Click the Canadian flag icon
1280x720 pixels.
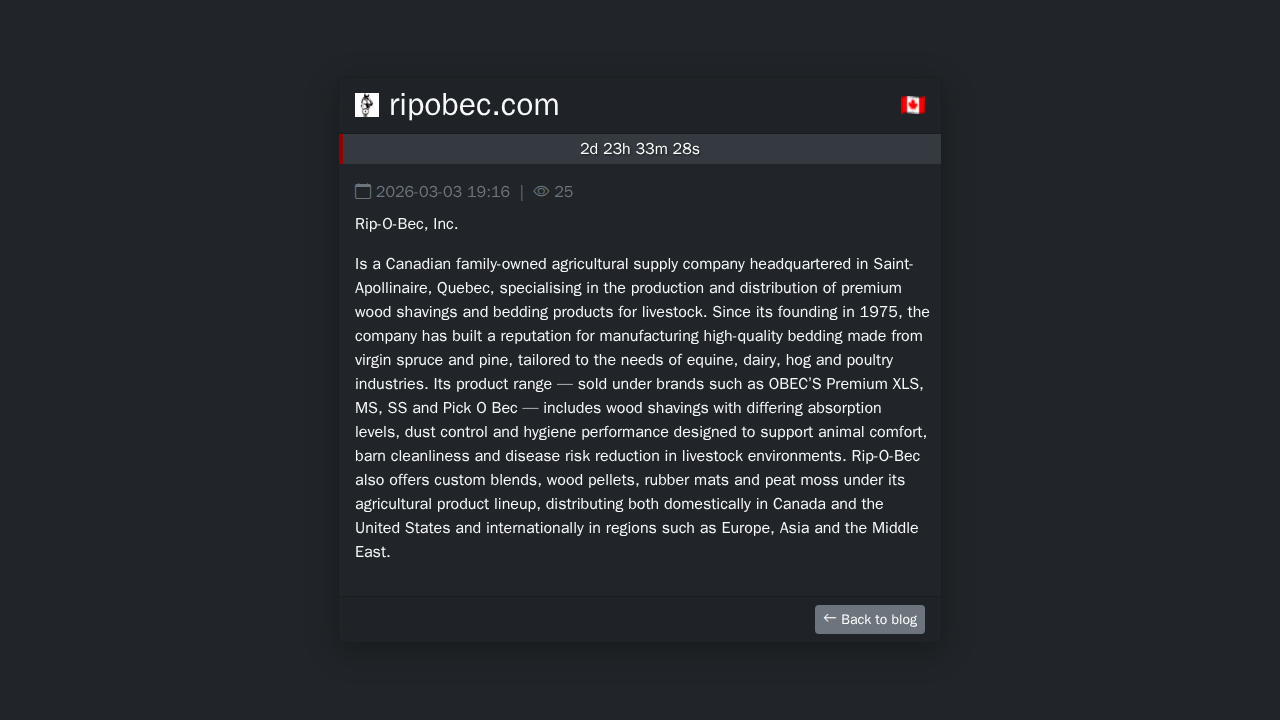pos(913,105)
